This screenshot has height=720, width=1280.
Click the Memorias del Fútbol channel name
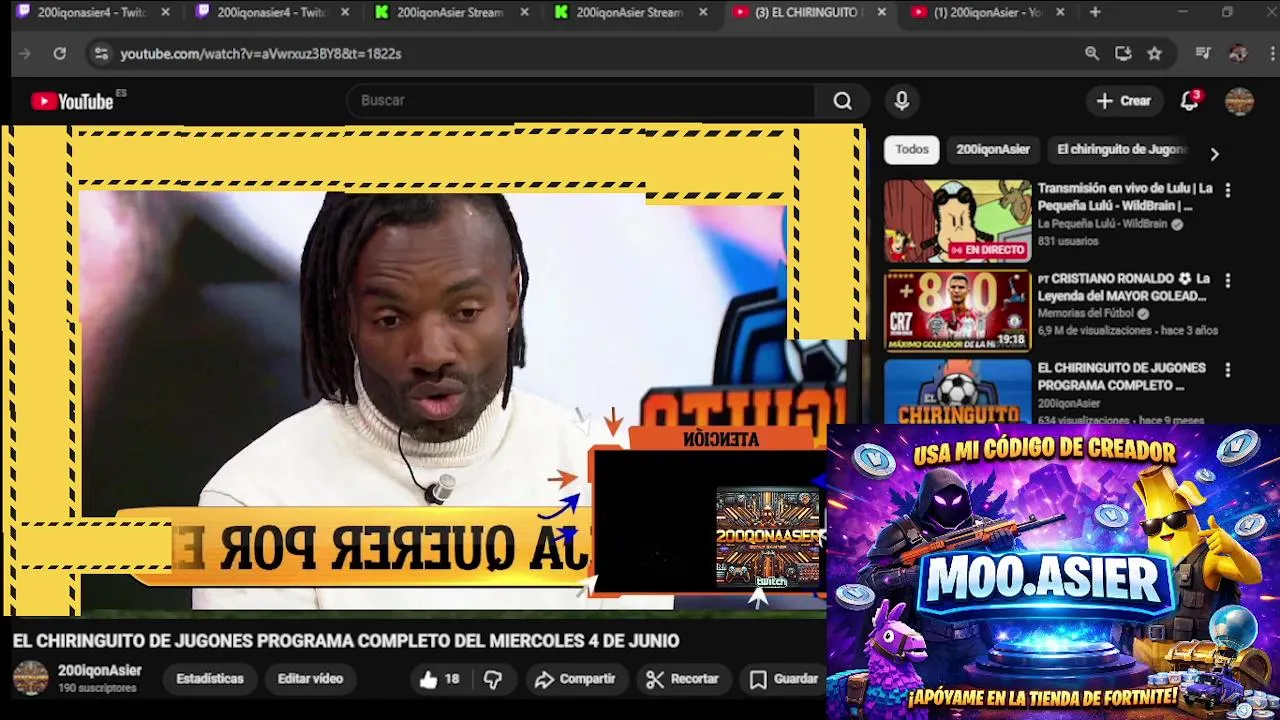coord(1085,314)
